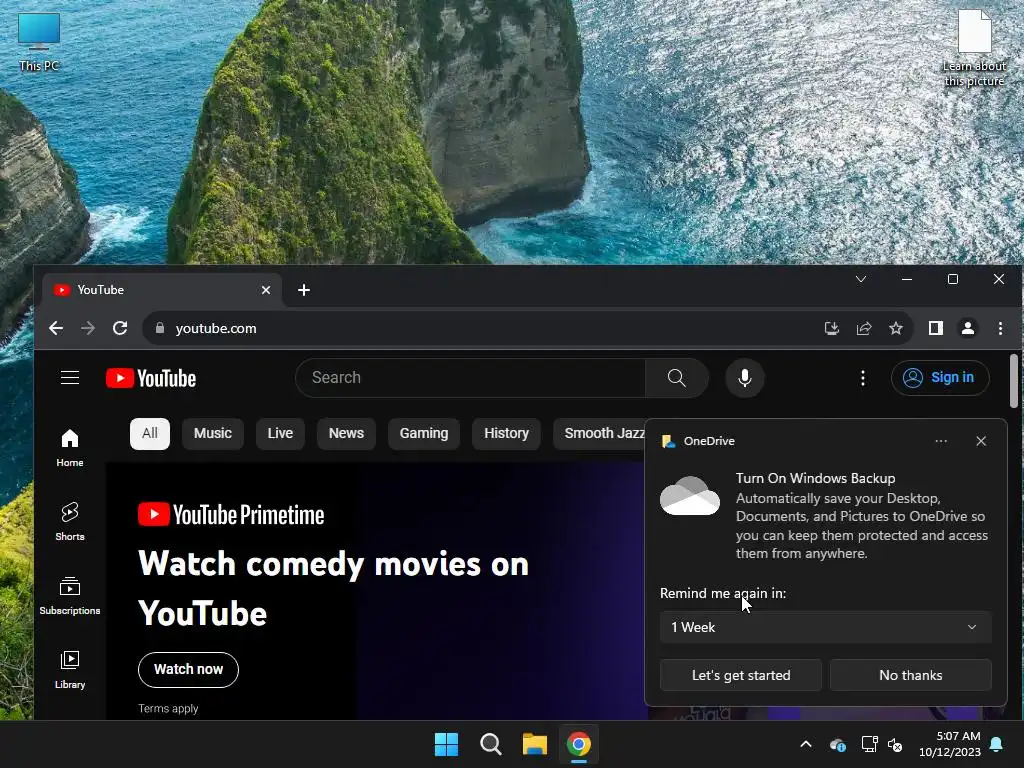Open Chrome profile avatar
This screenshot has height=768, width=1024.
point(968,328)
